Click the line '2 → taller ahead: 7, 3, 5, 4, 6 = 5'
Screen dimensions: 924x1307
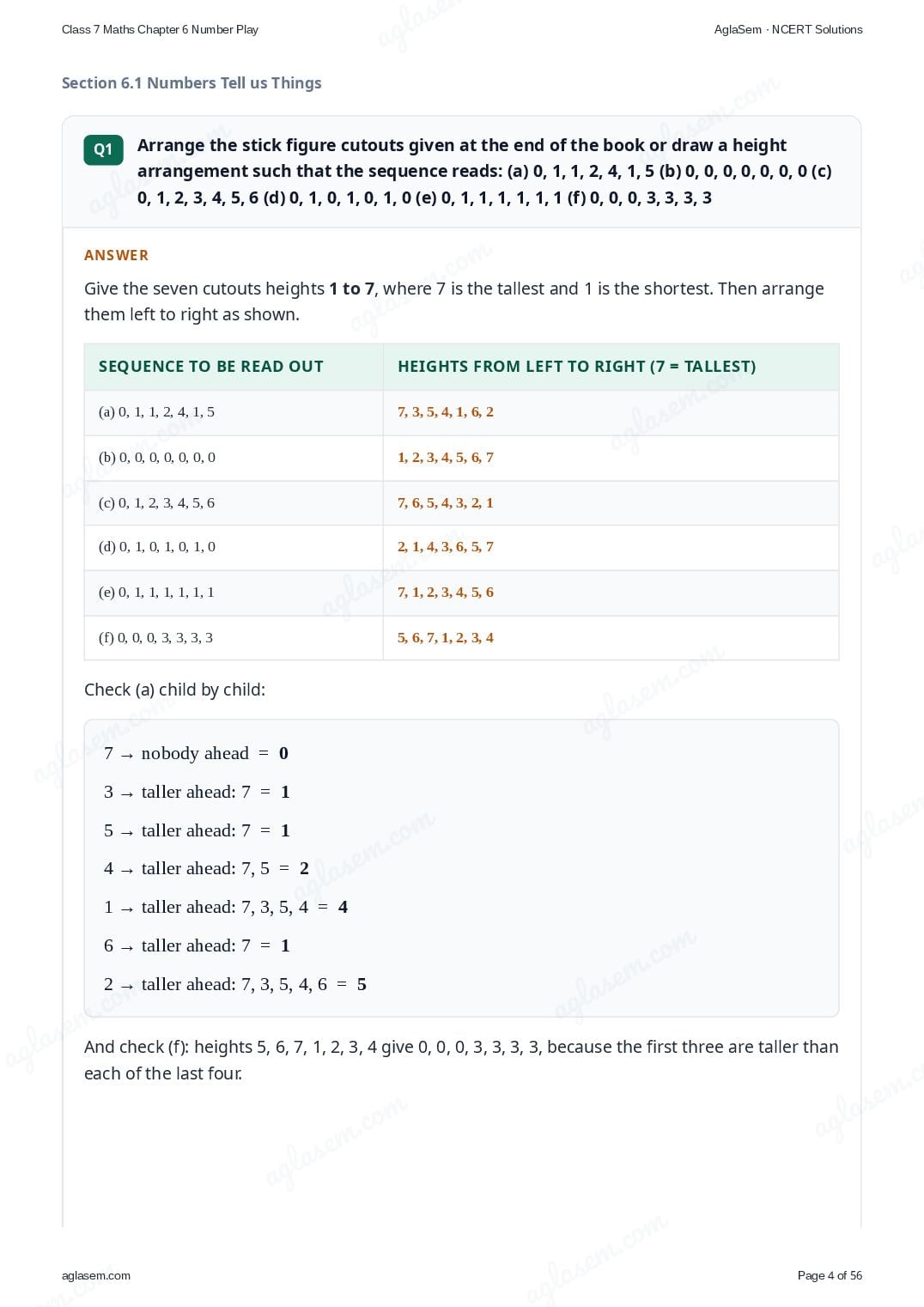click(x=235, y=984)
